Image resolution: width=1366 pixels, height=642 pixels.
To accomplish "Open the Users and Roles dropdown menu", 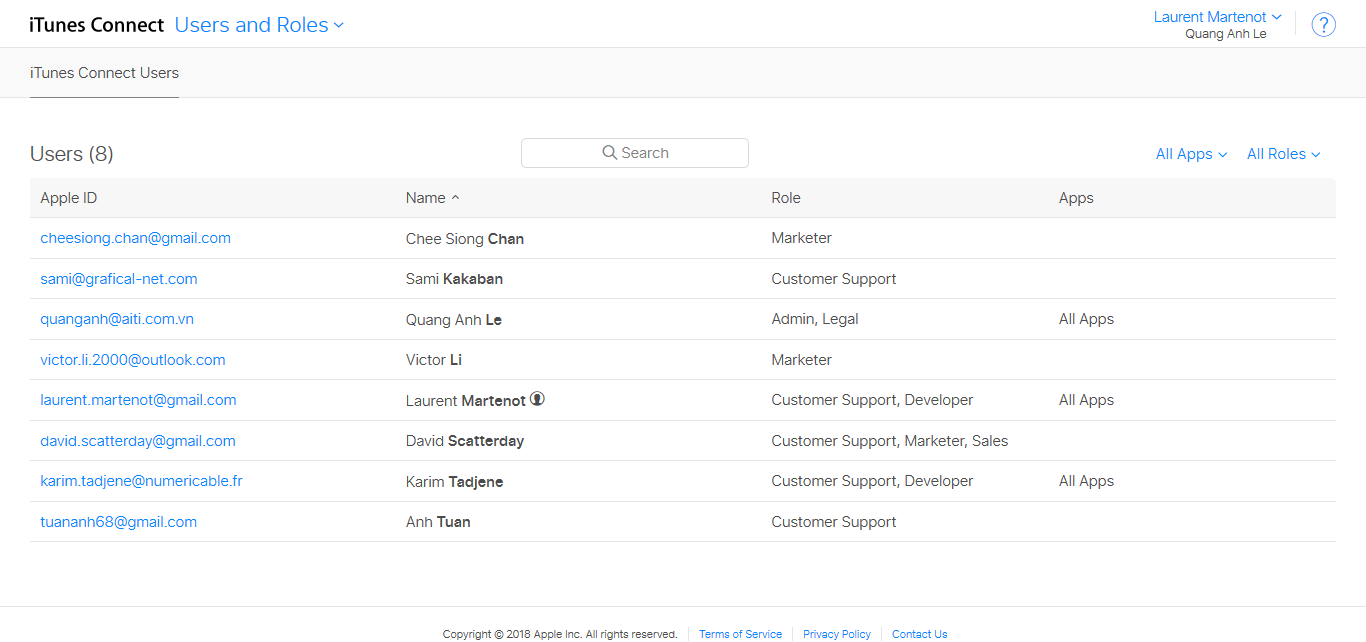I will pyautogui.click(x=259, y=25).
